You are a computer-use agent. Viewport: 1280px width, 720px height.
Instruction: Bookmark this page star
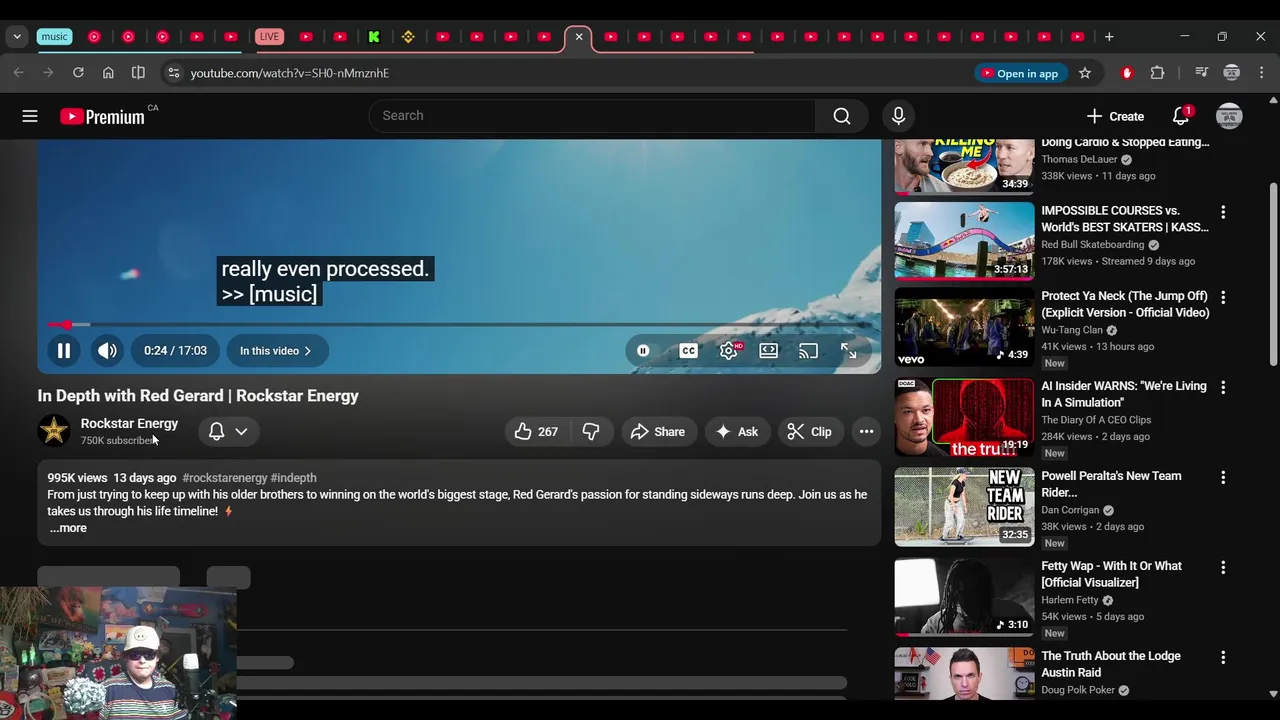click(x=1085, y=73)
